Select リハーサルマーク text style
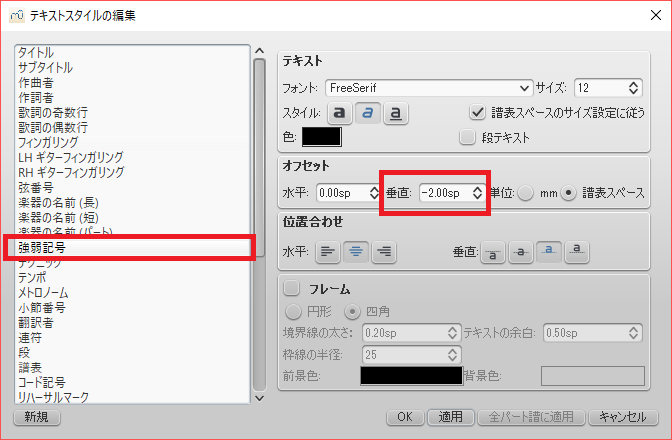Screen dimensions: 672x440 pos(132,397)
